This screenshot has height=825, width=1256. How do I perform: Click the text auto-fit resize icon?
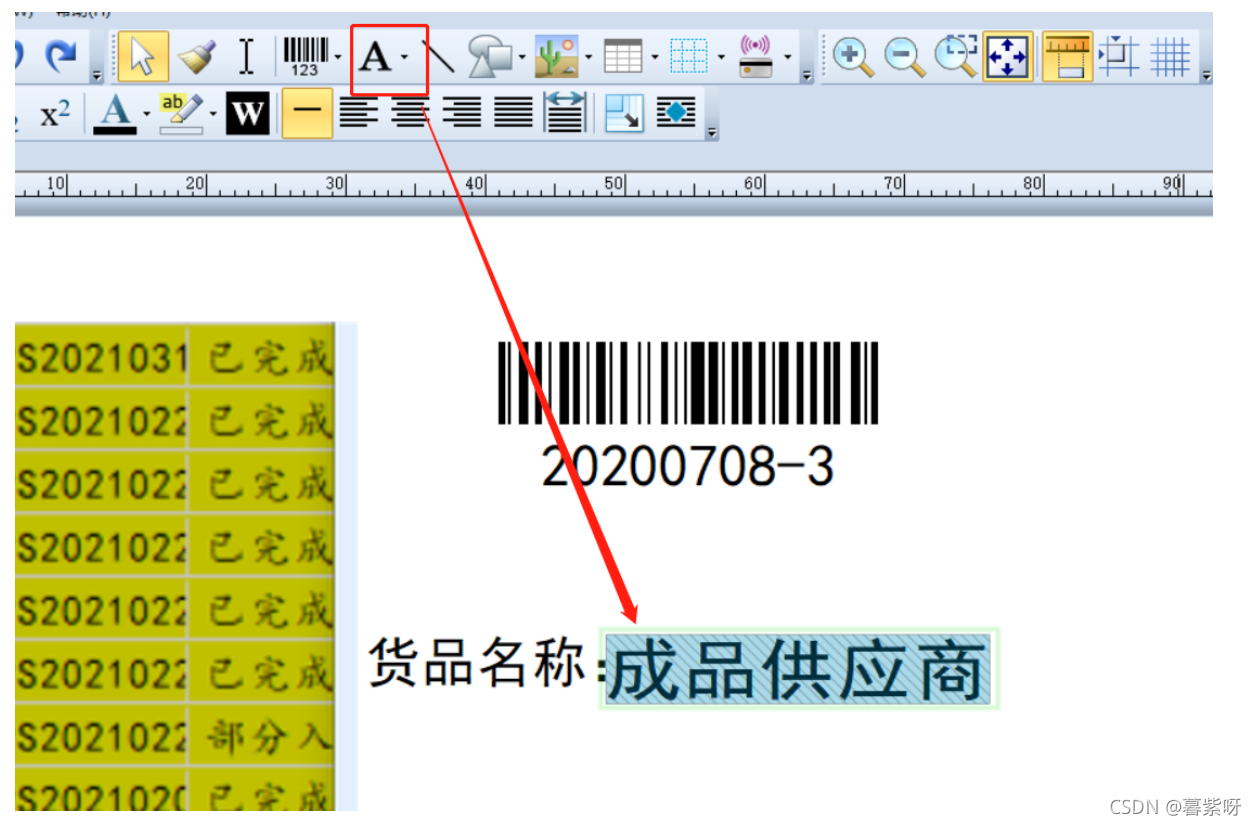tap(625, 113)
